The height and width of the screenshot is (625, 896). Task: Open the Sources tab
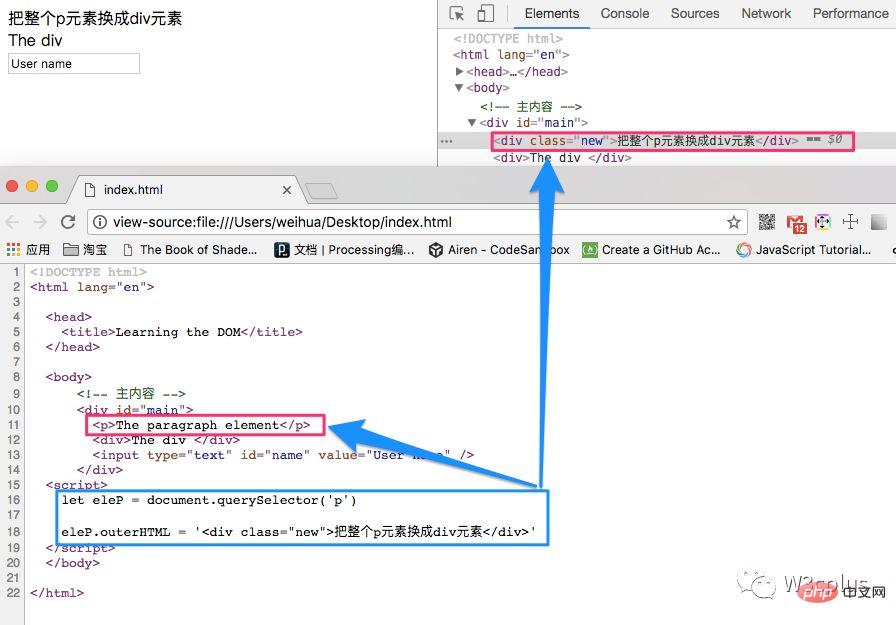coord(695,13)
